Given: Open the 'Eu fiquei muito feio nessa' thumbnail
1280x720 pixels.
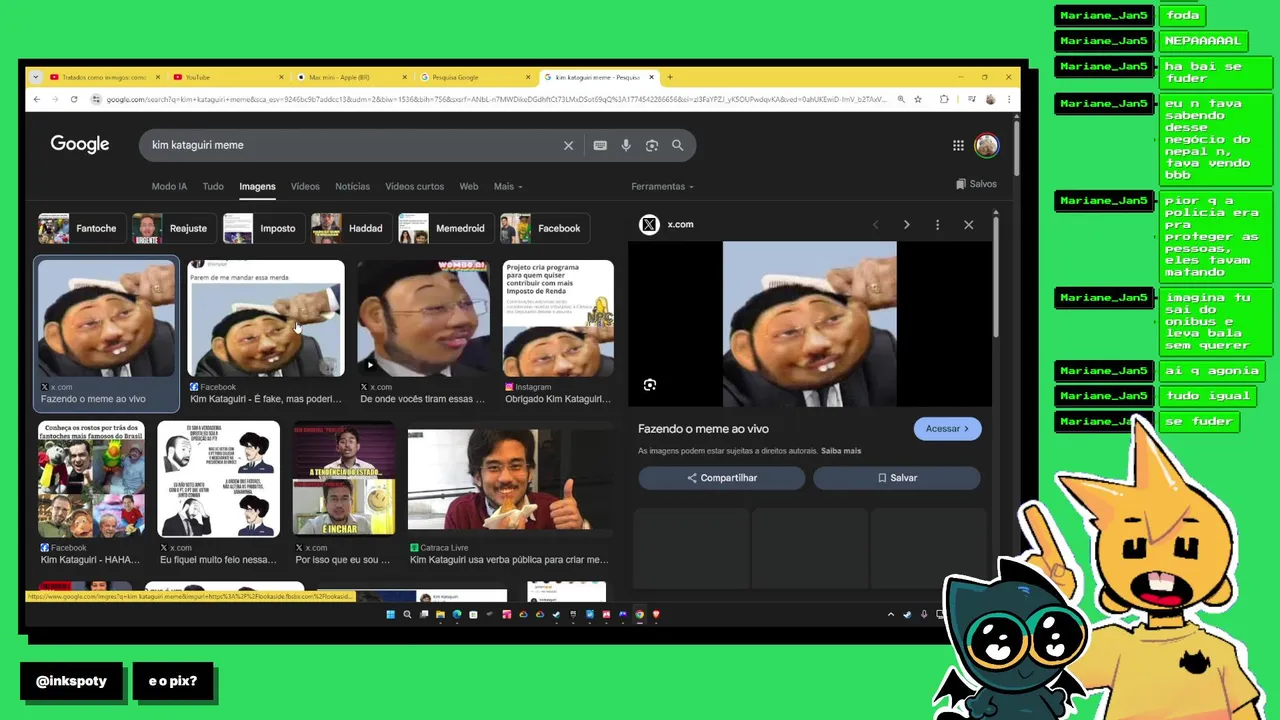Looking at the screenshot, I should (x=219, y=479).
